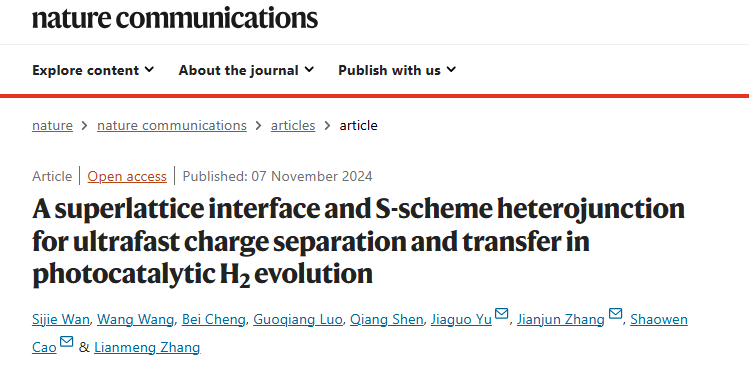The width and height of the screenshot is (749, 374).
Task: Select author Wang Wang link
Action: (136, 320)
